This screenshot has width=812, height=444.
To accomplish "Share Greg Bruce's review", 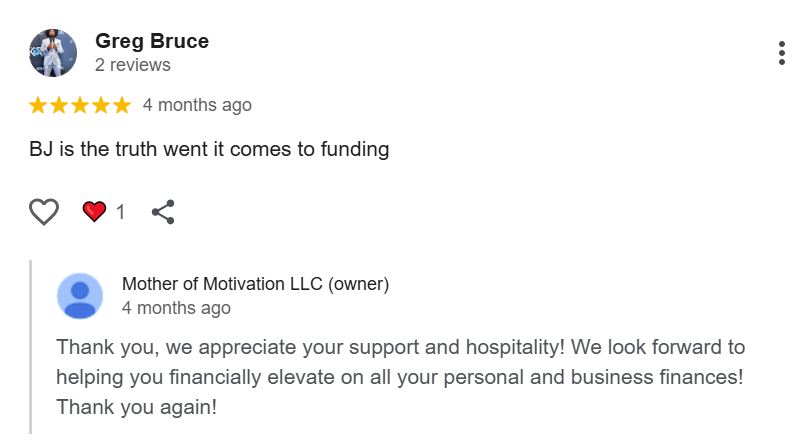I will (x=163, y=212).
